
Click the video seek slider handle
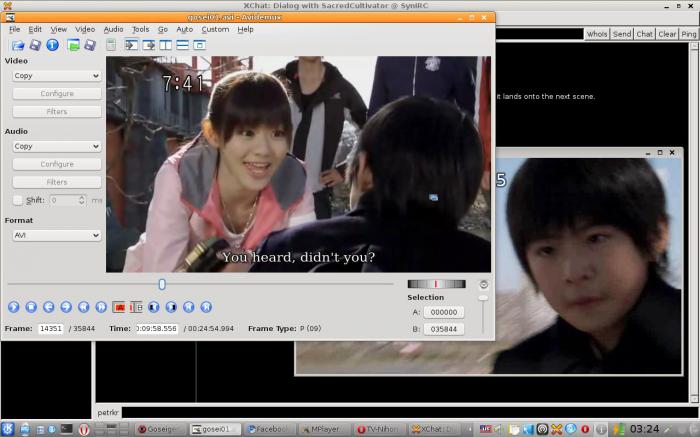[162, 284]
